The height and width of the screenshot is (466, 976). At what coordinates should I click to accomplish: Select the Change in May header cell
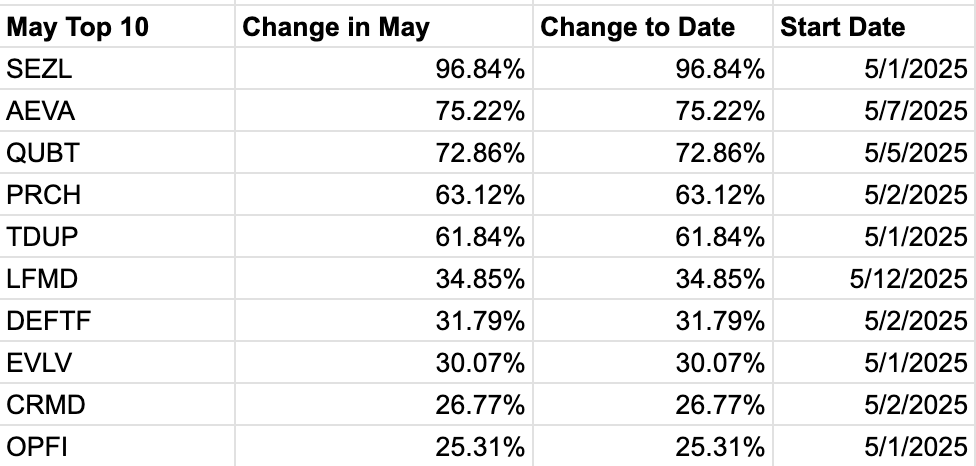[384, 26]
